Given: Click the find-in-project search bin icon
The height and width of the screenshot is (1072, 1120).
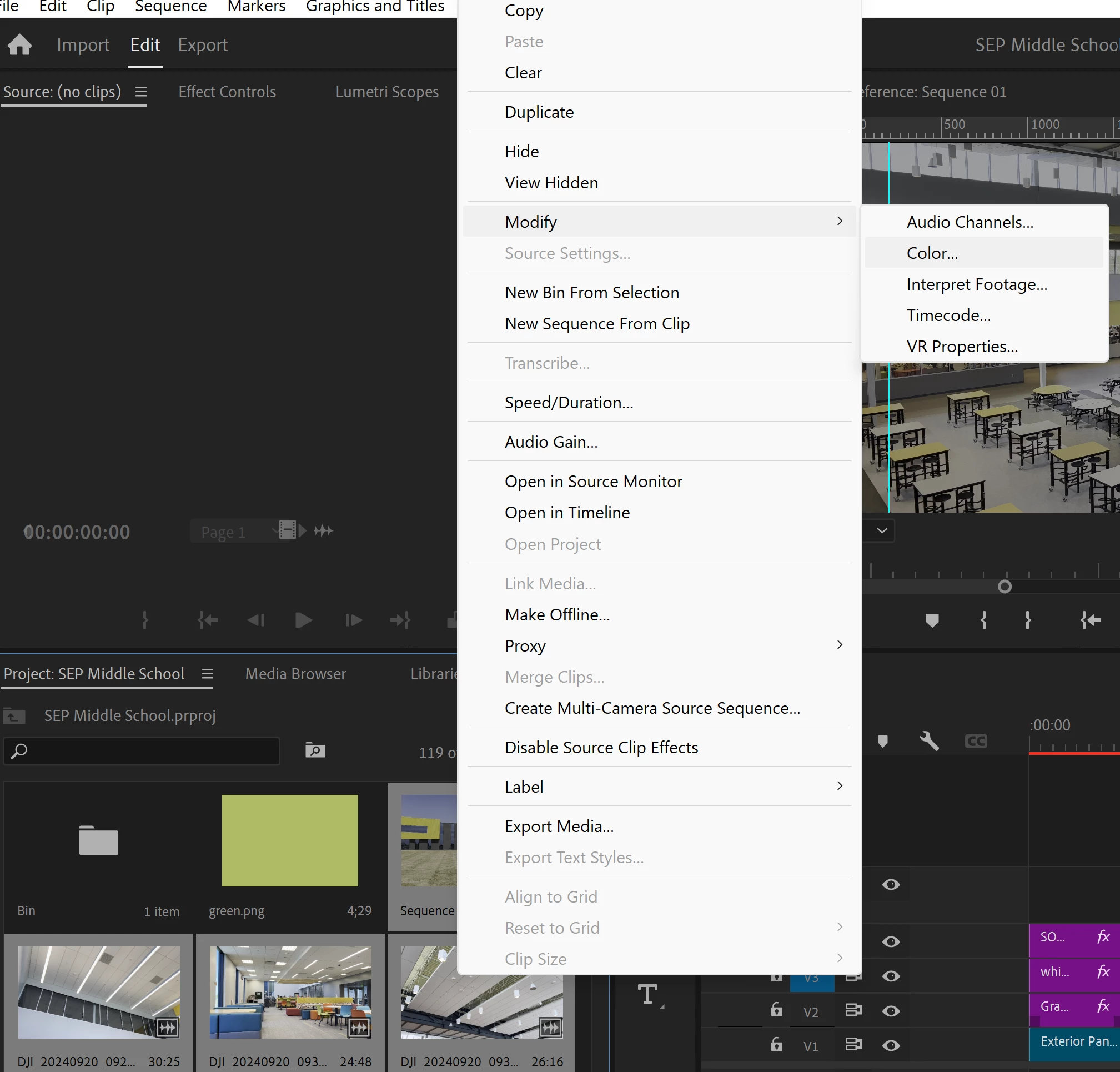Looking at the screenshot, I should pos(315,750).
